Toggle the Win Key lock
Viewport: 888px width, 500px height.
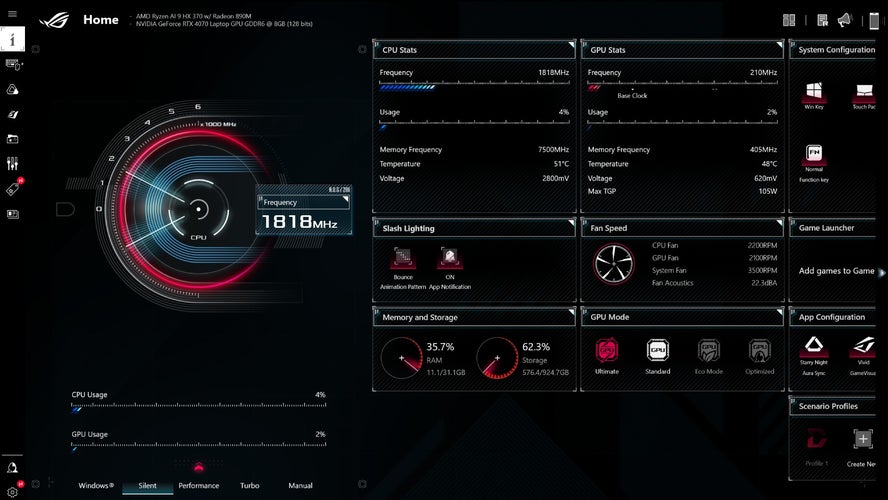814,93
